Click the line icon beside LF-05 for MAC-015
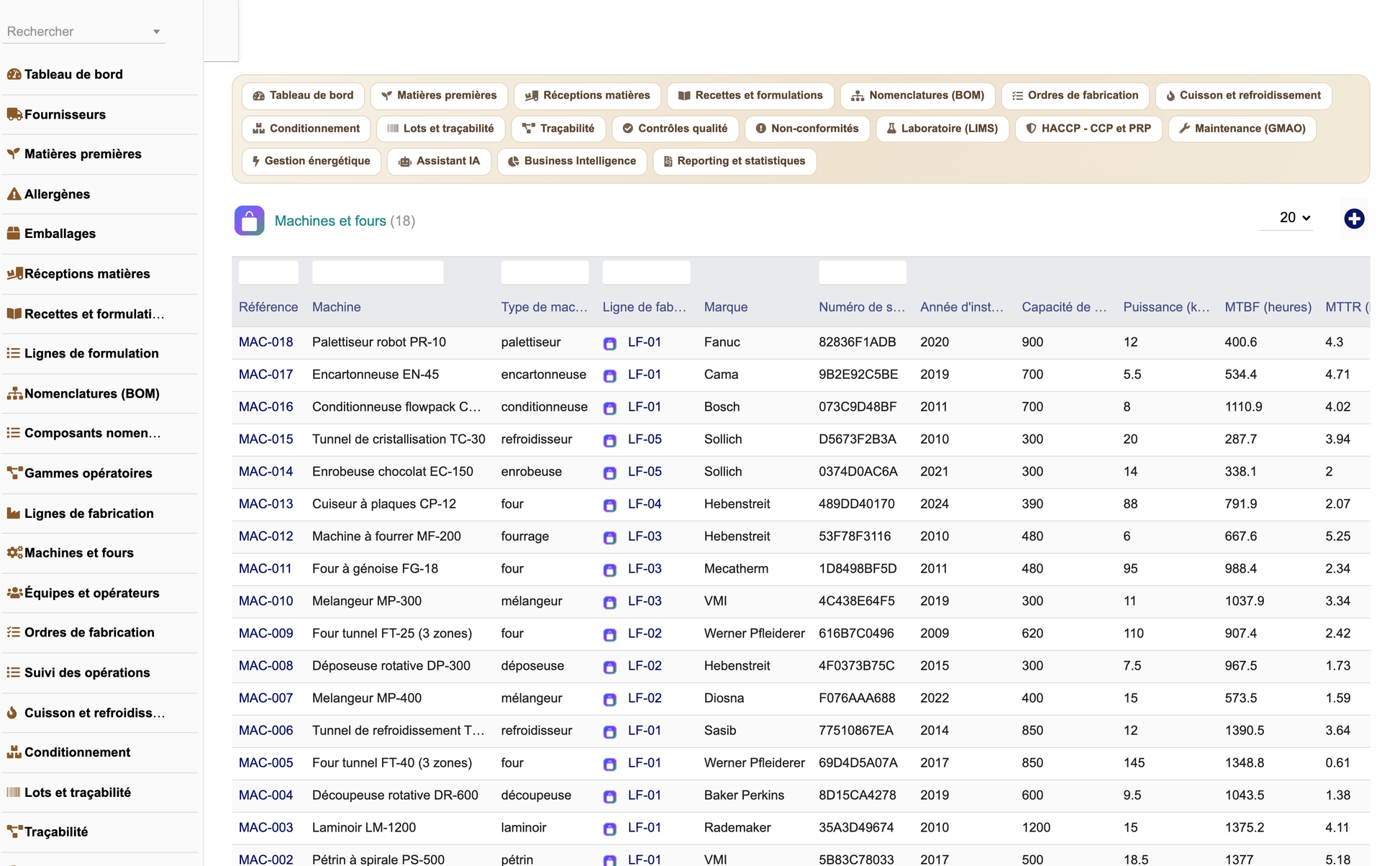 (609, 440)
